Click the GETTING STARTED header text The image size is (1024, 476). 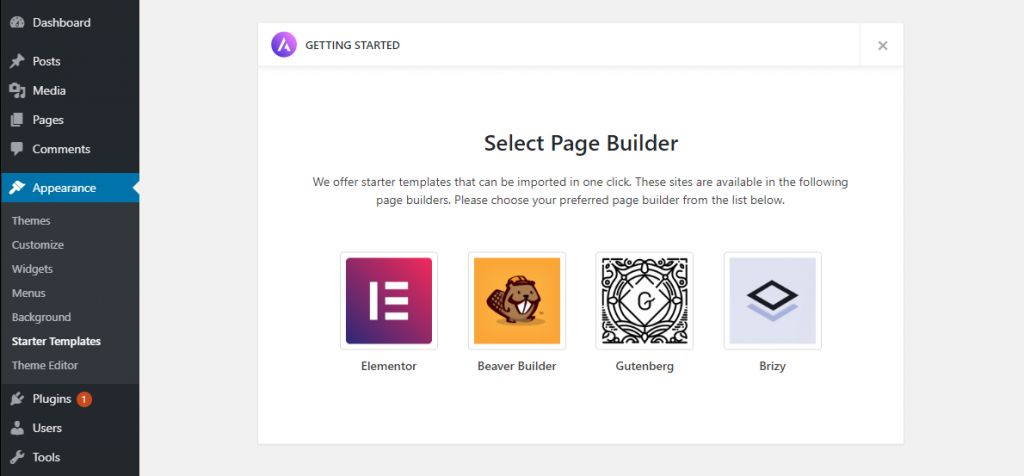click(353, 45)
